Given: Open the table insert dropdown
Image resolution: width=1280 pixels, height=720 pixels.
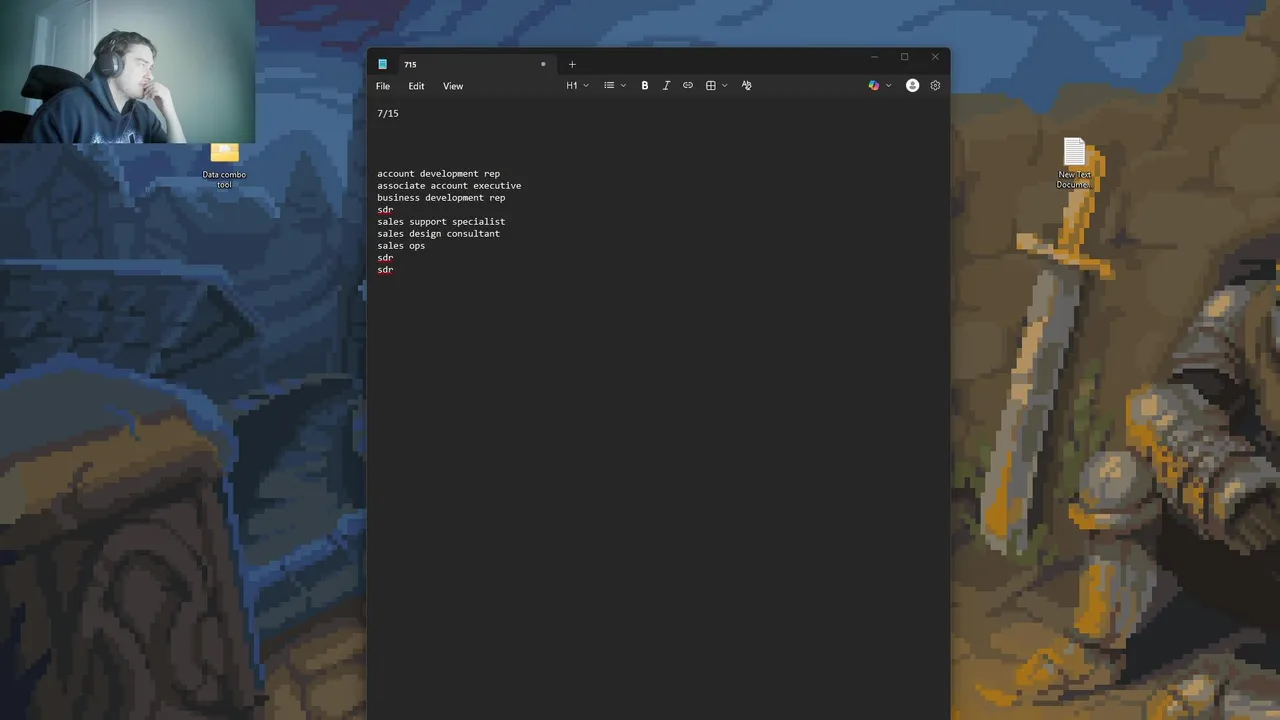Looking at the screenshot, I should (716, 86).
